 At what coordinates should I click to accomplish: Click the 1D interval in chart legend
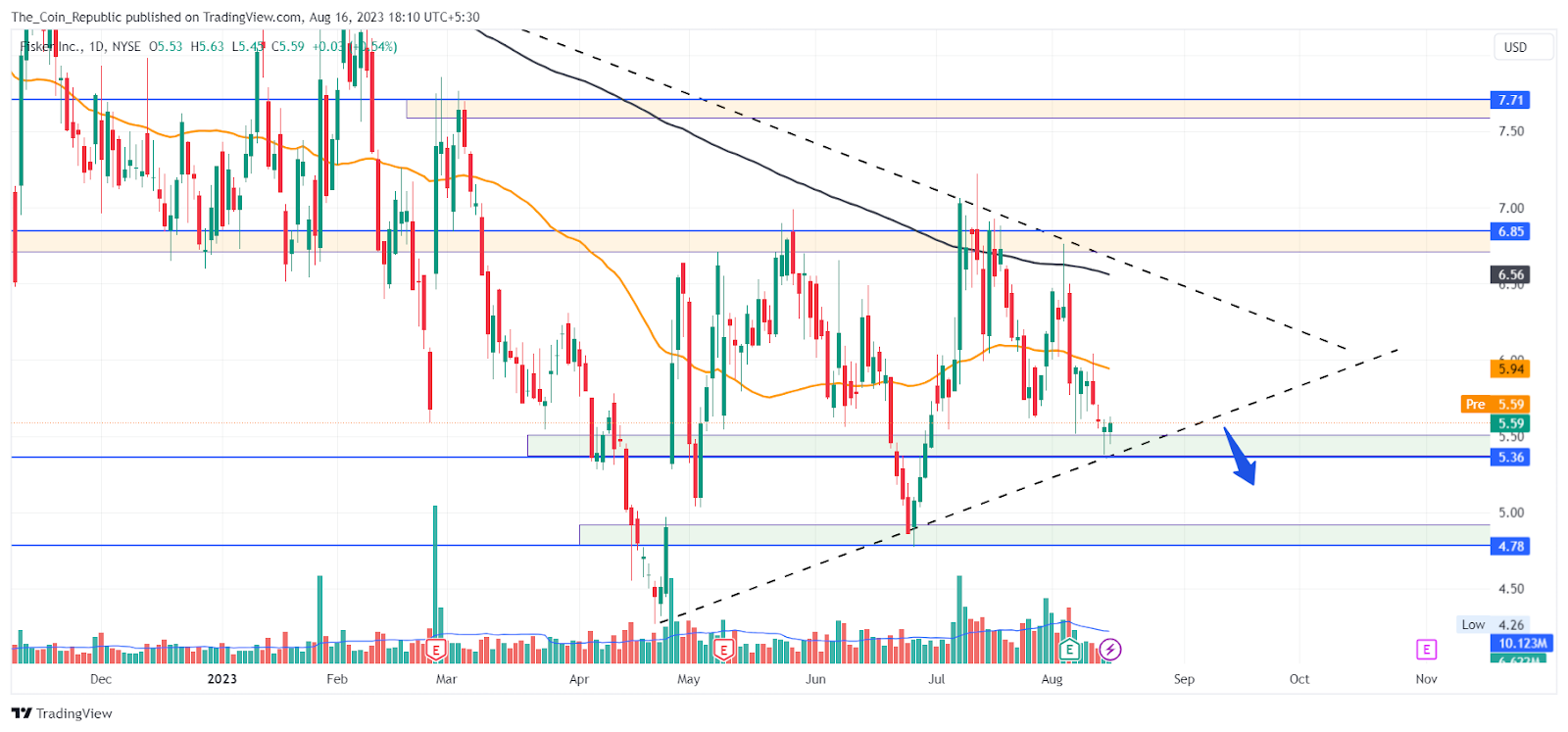[x=97, y=46]
